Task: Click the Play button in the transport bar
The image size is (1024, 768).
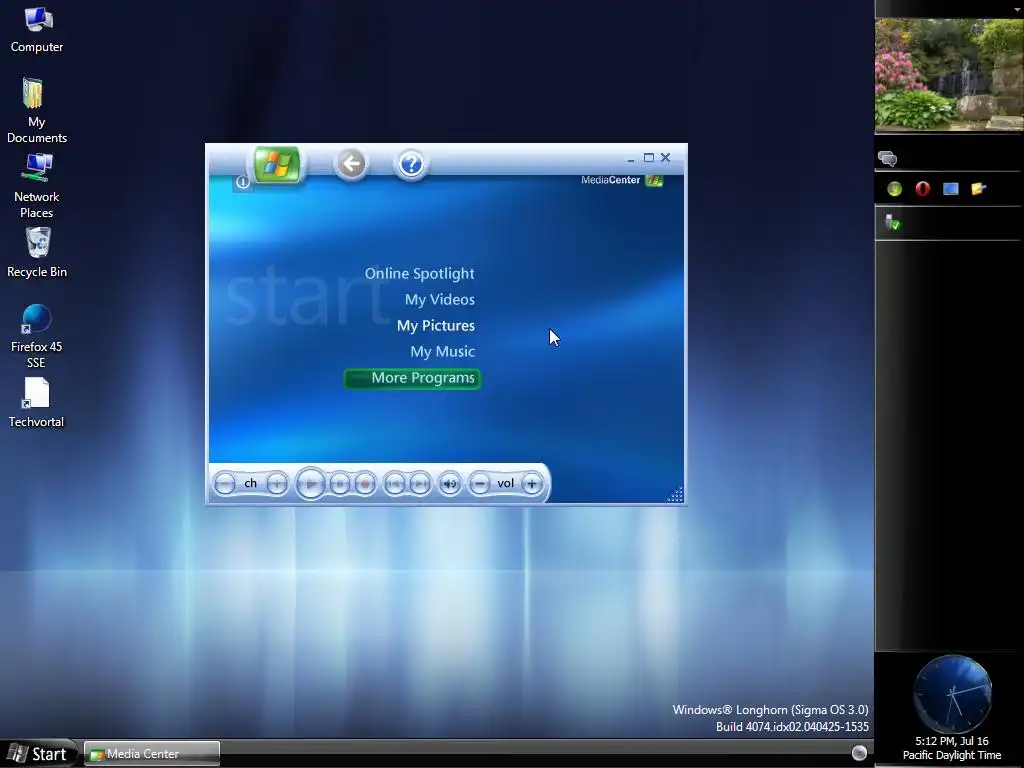Action: (x=311, y=484)
